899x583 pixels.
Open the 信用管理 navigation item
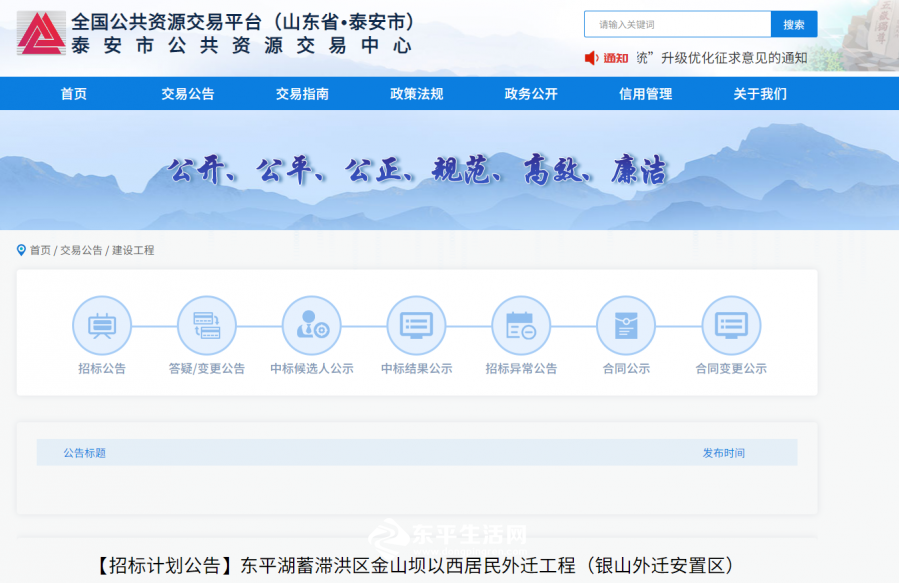pos(643,93)
